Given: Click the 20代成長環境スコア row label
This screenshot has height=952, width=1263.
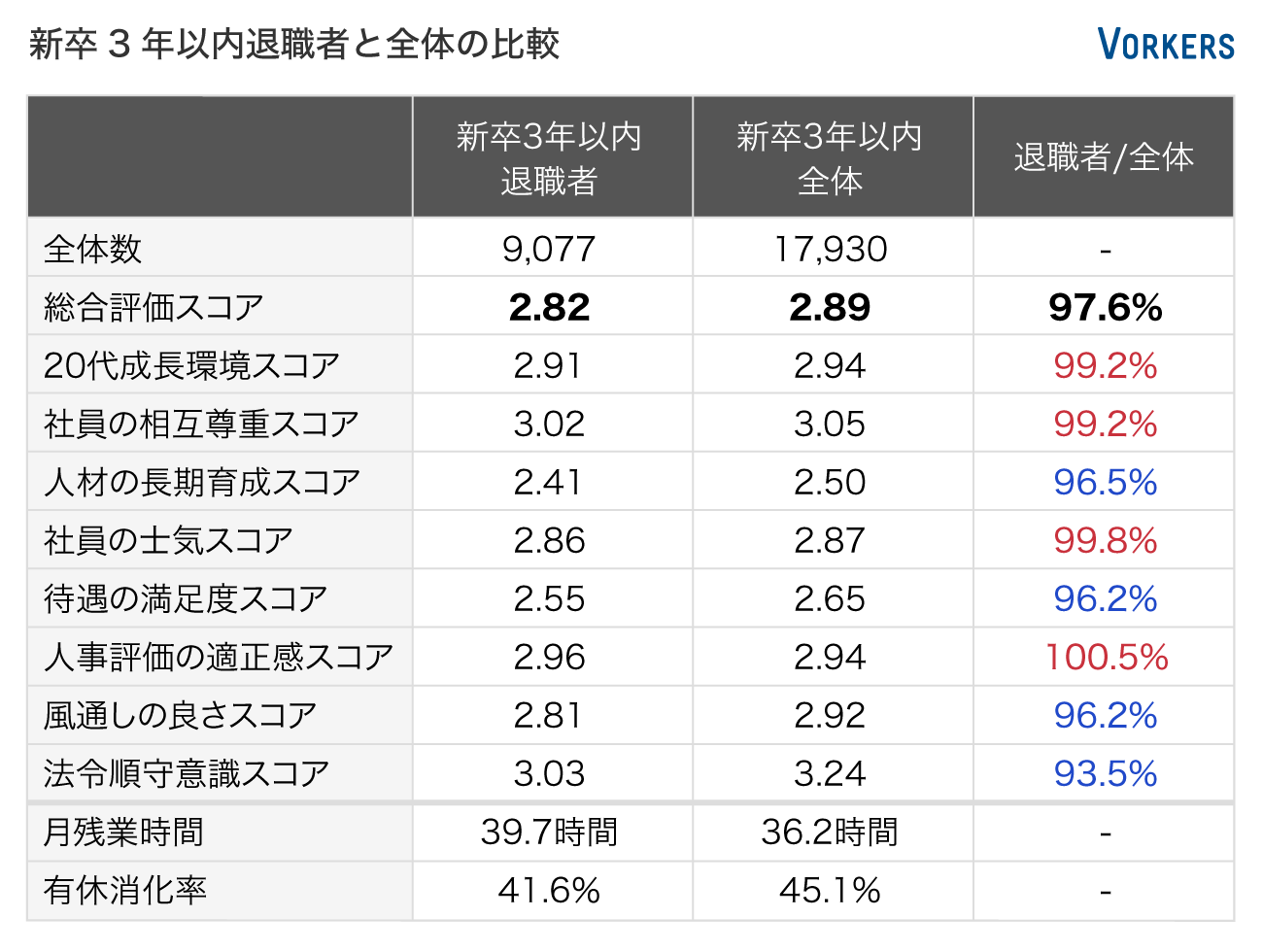Looking at the screenshot, I should tap(191, 366).
